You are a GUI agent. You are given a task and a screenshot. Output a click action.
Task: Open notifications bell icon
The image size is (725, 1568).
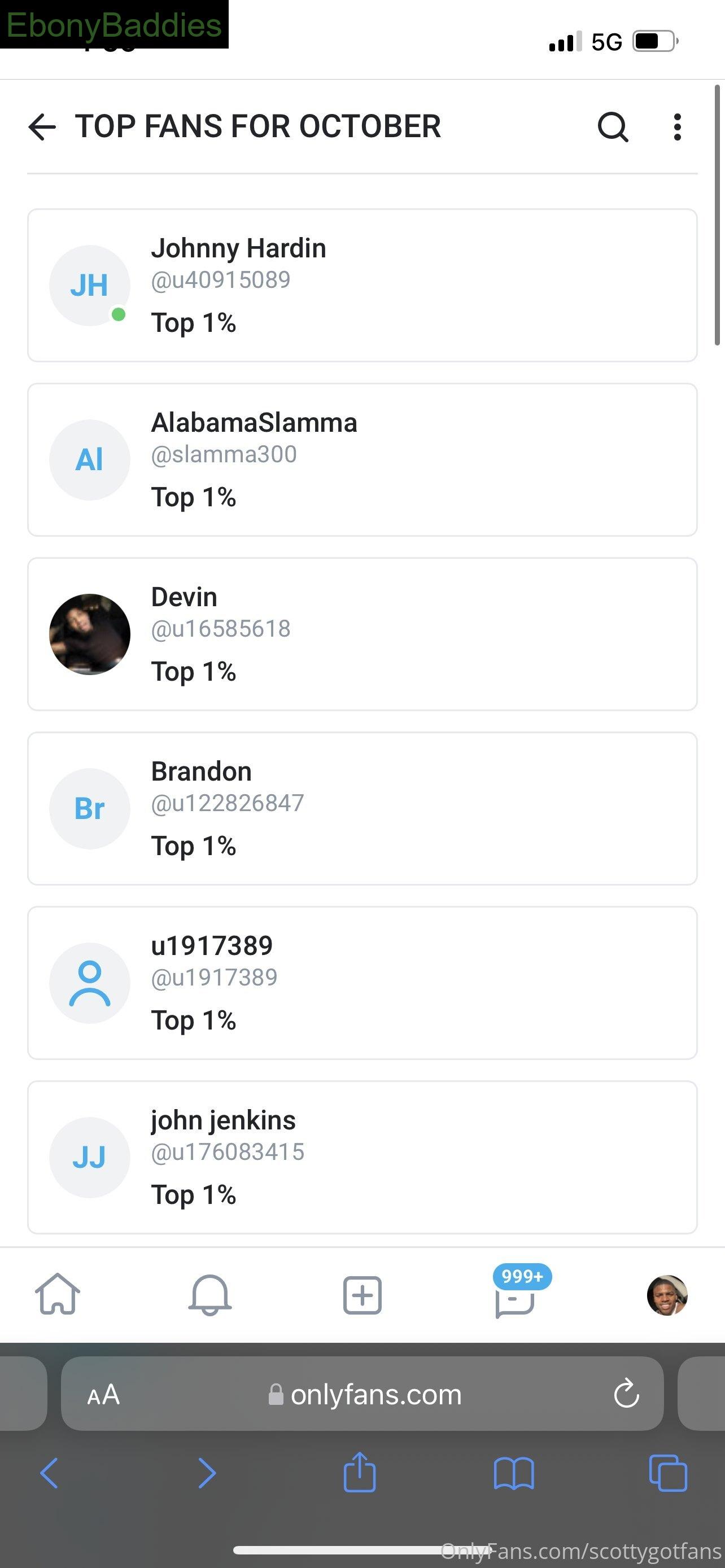[209, 1295]
